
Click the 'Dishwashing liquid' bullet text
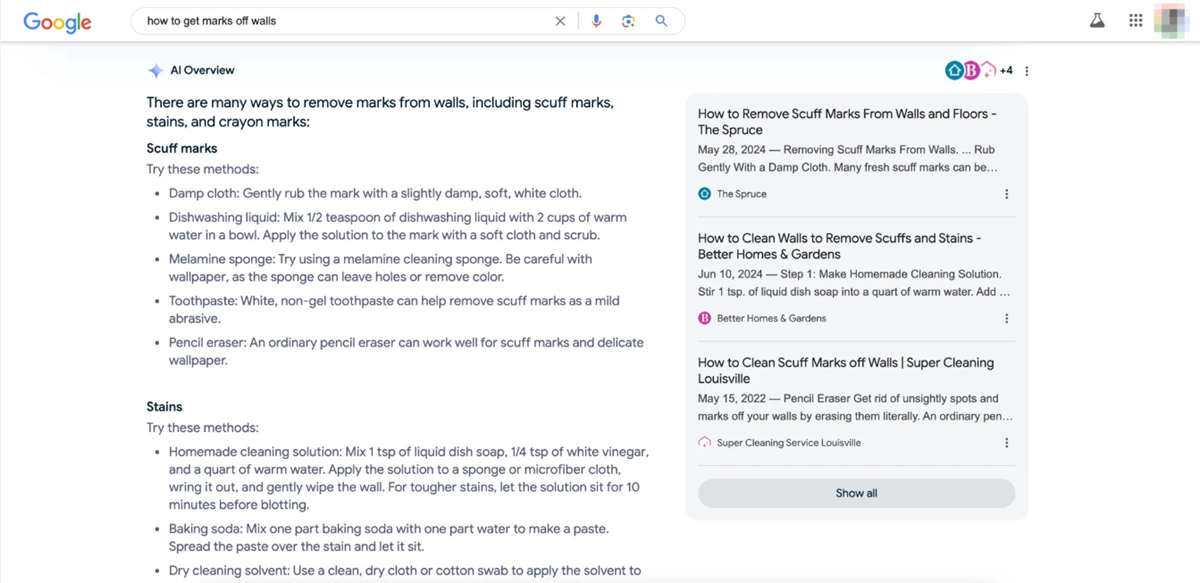coord(398,226)
